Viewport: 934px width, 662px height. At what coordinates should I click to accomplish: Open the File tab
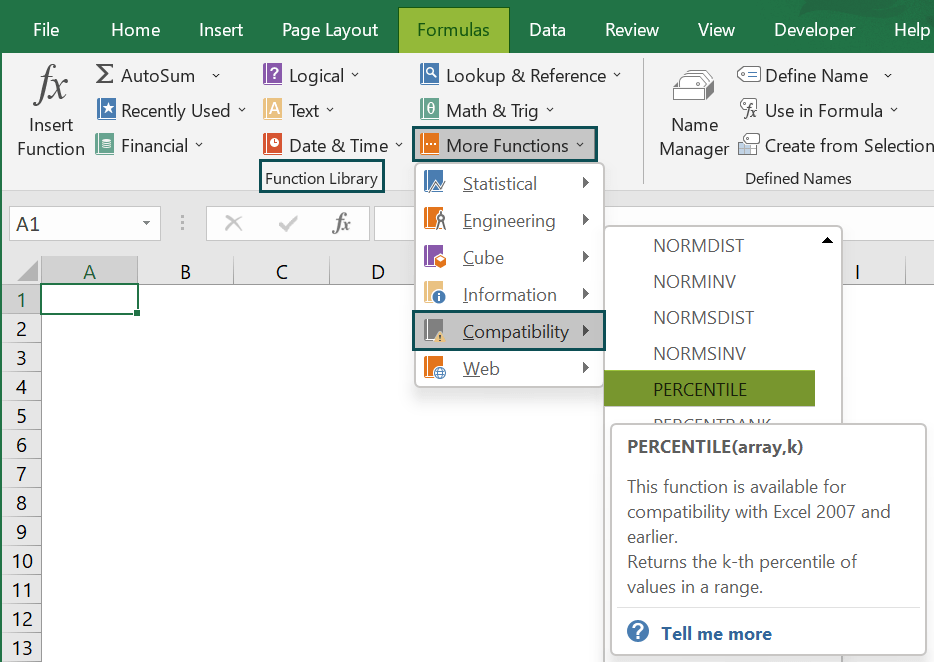46,30
